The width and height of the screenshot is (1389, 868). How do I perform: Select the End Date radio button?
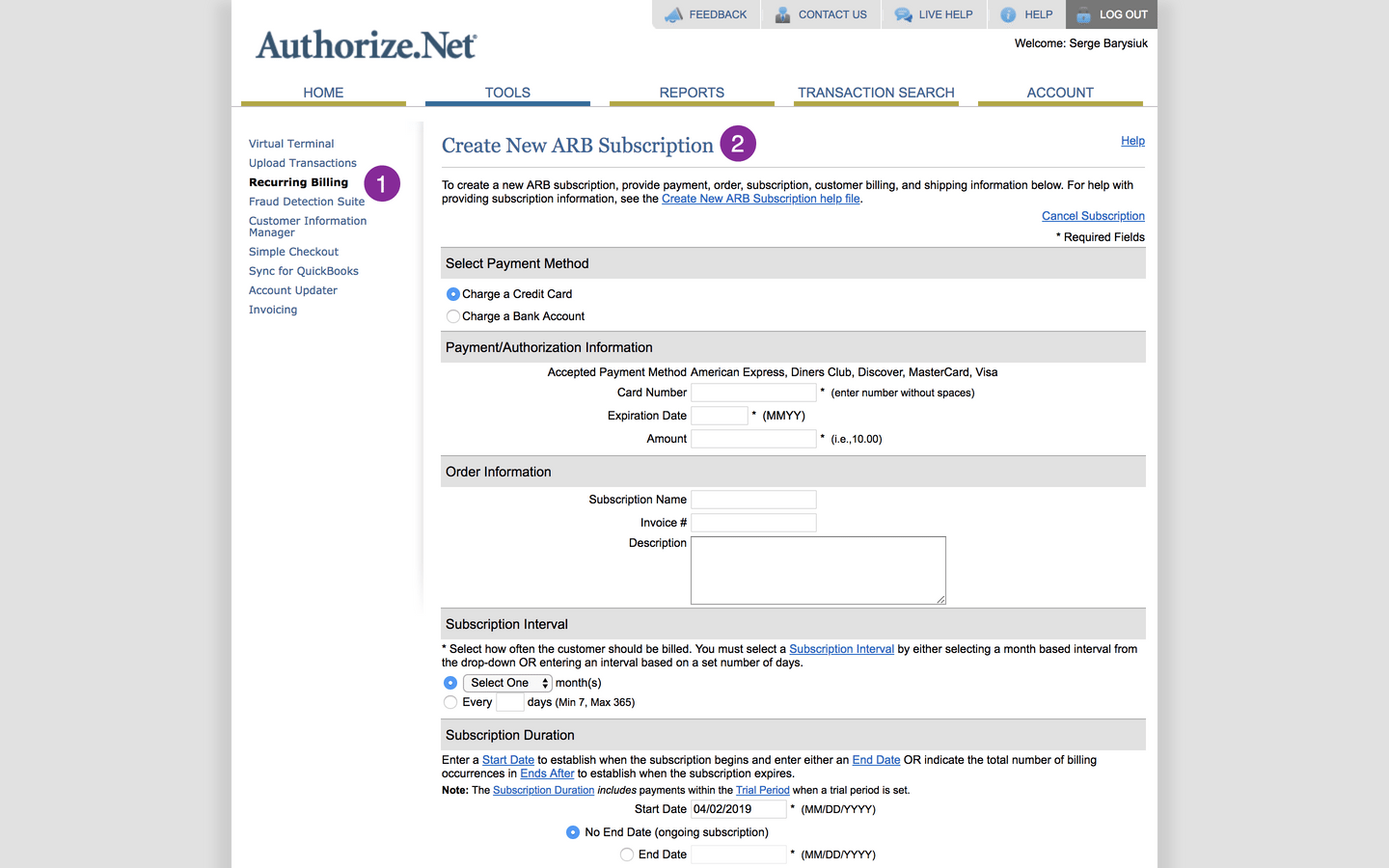point(627,854)
